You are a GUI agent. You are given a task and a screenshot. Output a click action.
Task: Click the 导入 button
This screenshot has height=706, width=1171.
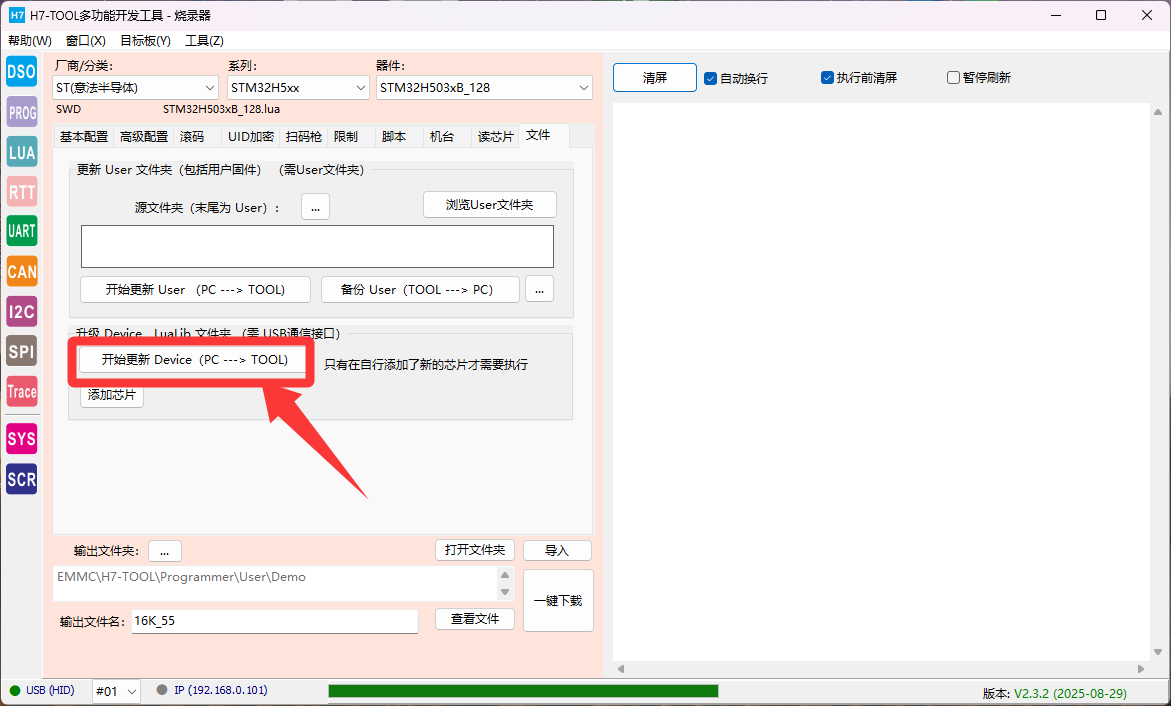(x=557, y=551)
